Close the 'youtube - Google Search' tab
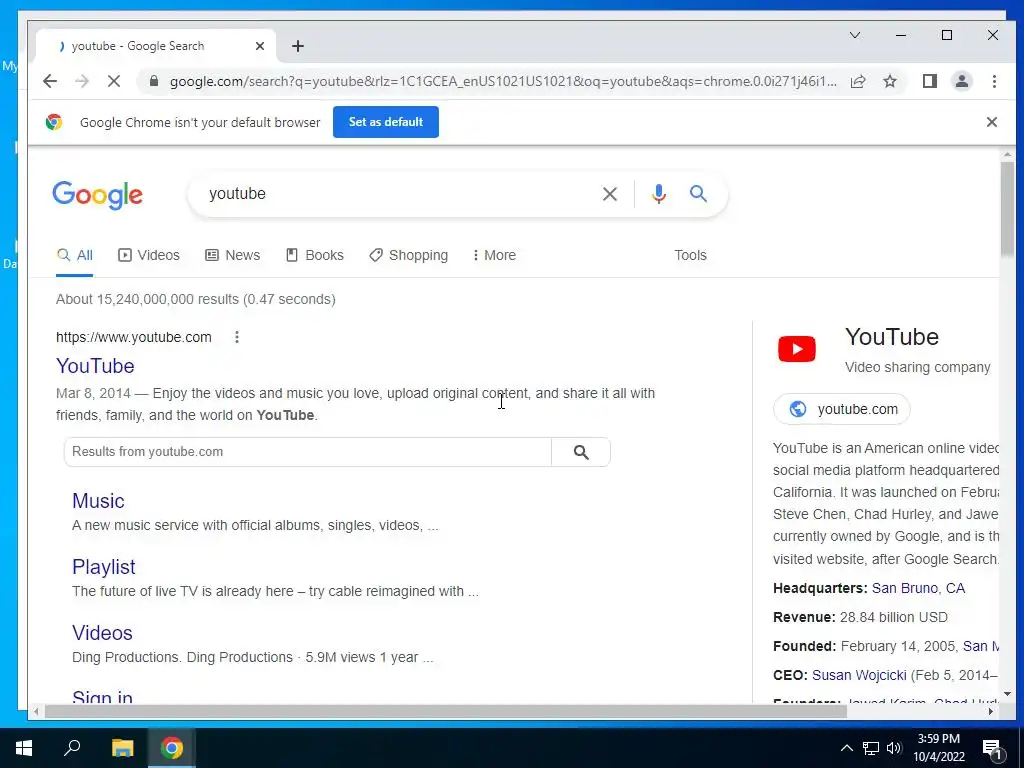The image size is (1024, 768). 260,46
